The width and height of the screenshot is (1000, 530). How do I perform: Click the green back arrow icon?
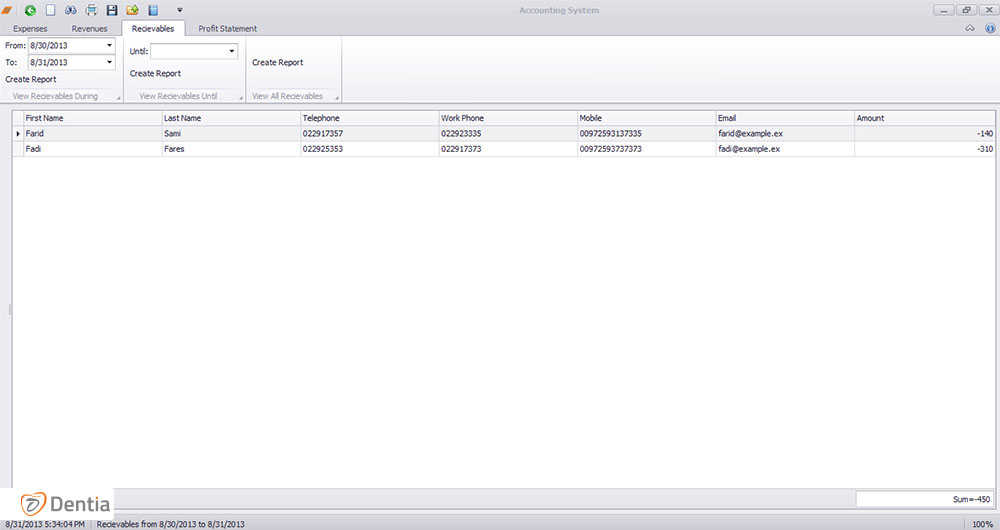click(31, 10)
